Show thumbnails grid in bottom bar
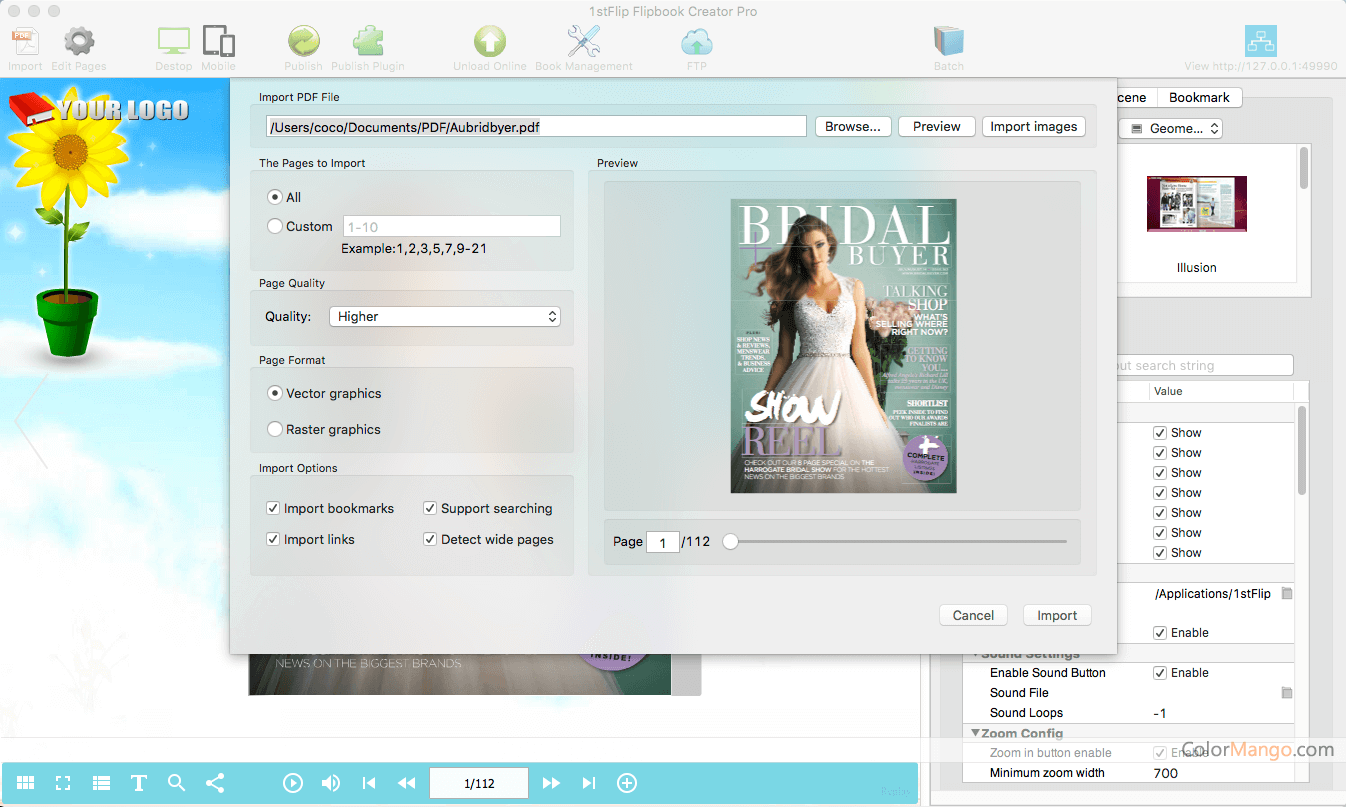Image resolution: width=1346 pixels, height=807 pixels. [26, 783]
